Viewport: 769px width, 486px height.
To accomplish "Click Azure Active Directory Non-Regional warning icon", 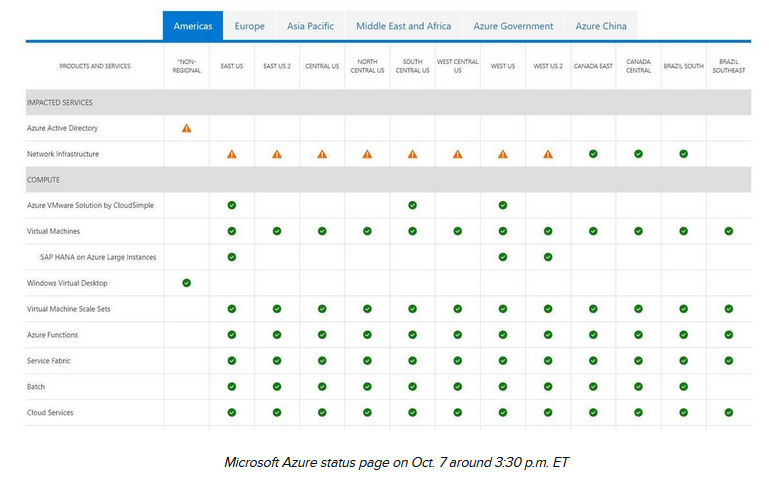I will click(186, 128).
